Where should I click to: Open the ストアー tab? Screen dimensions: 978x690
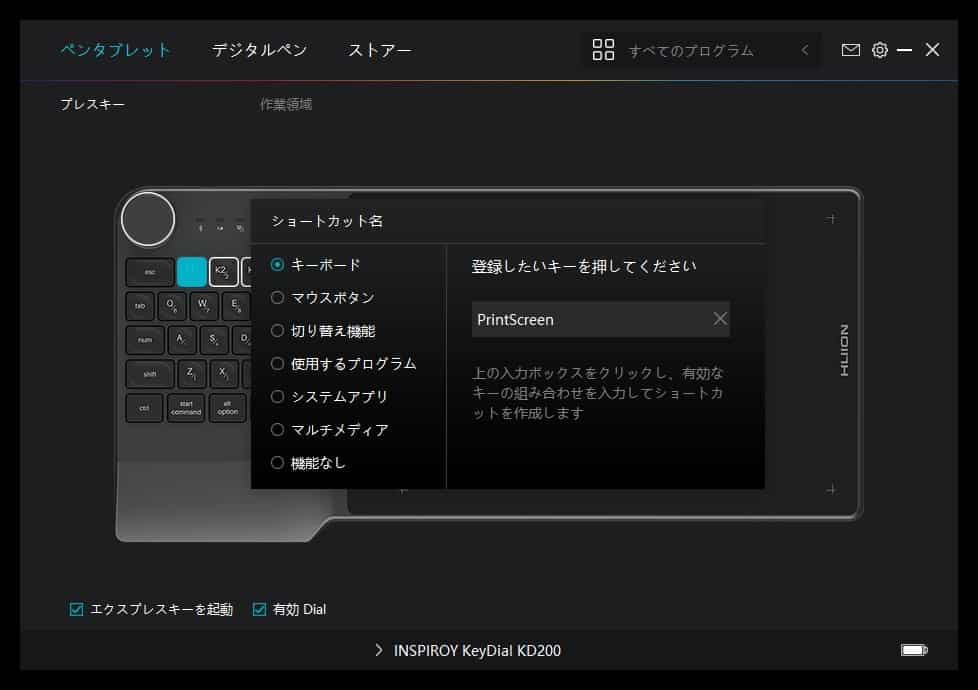point(379,50)
